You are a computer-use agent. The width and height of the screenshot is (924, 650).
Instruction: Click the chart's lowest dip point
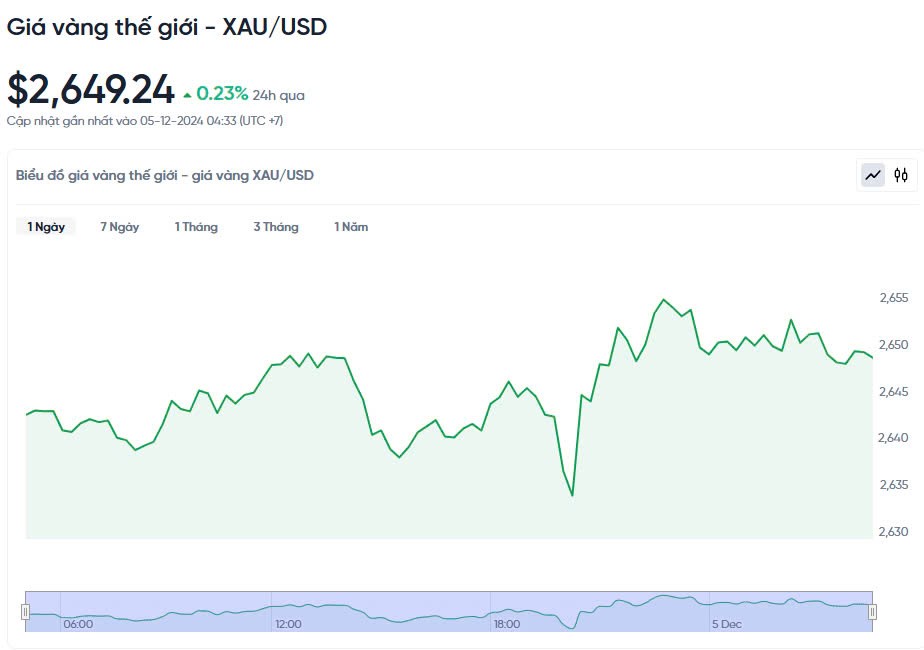[x=572, y=495]
